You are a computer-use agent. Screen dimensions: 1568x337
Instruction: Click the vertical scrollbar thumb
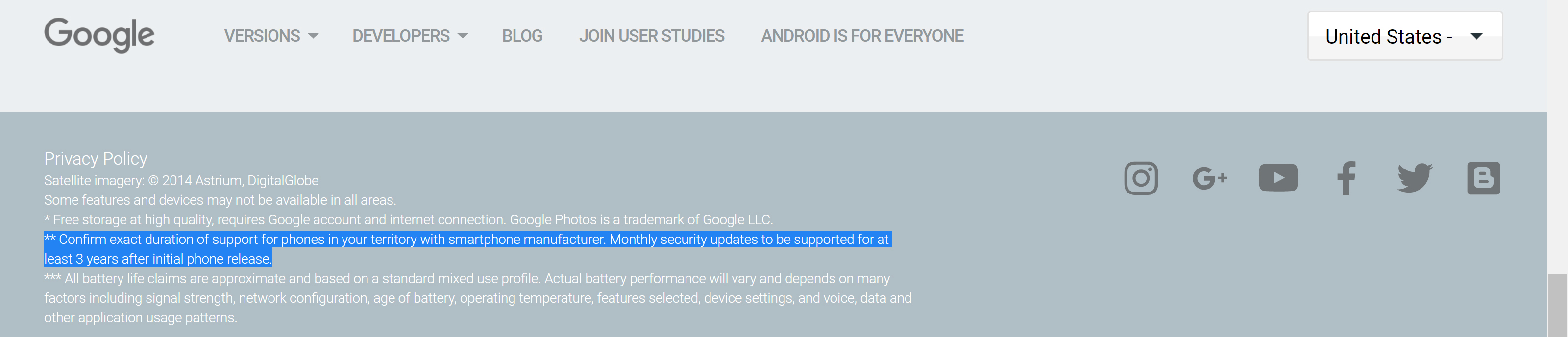point(1558,305)
